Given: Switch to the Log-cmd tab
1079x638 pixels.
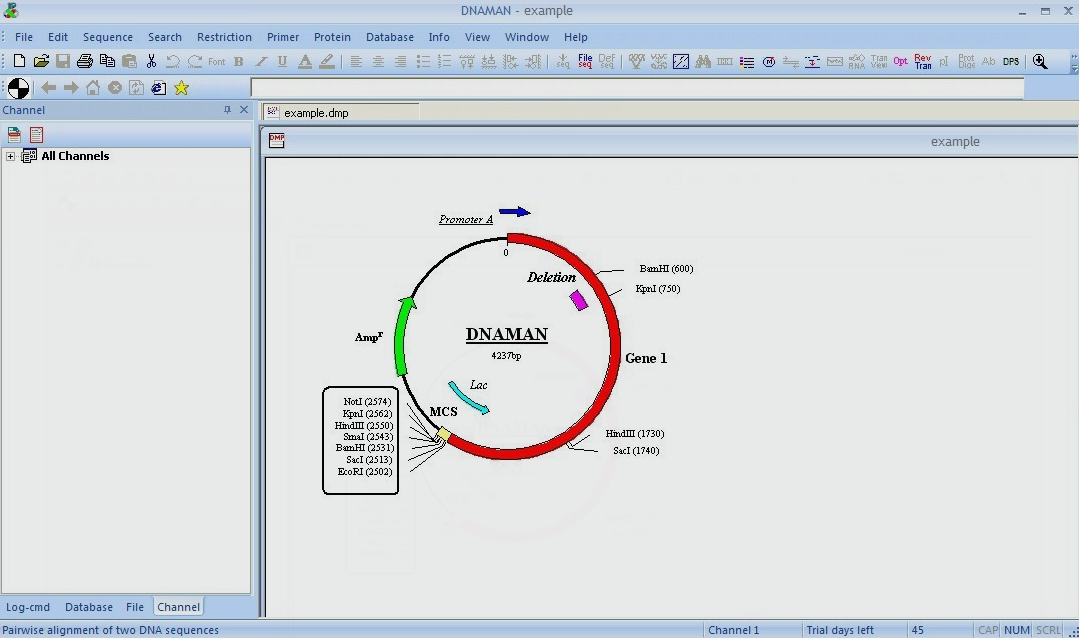Looking at the screenshot, I should [x=28, y=607].
